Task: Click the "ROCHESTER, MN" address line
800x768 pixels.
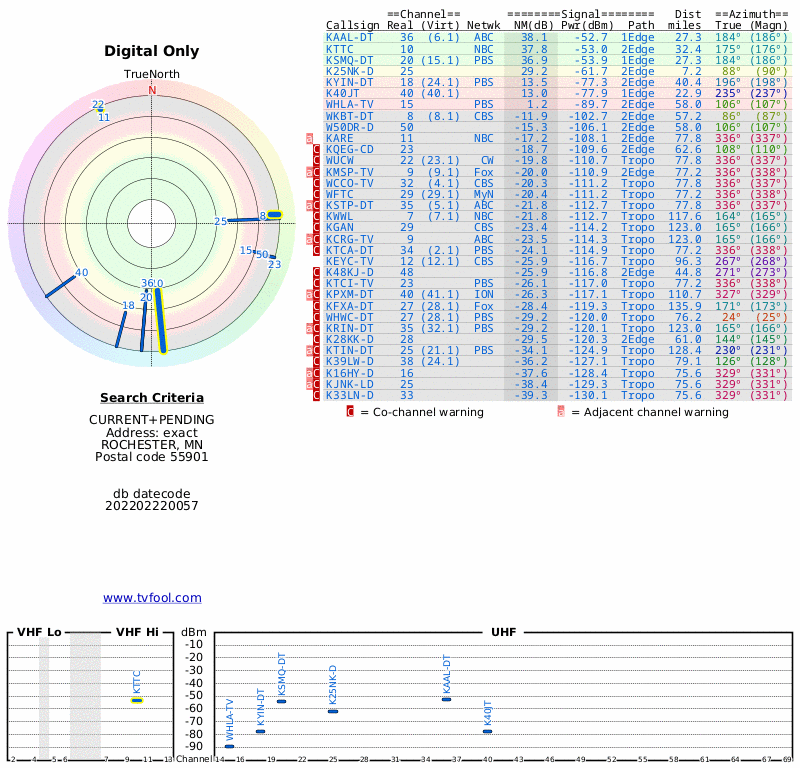Action: 152,444
